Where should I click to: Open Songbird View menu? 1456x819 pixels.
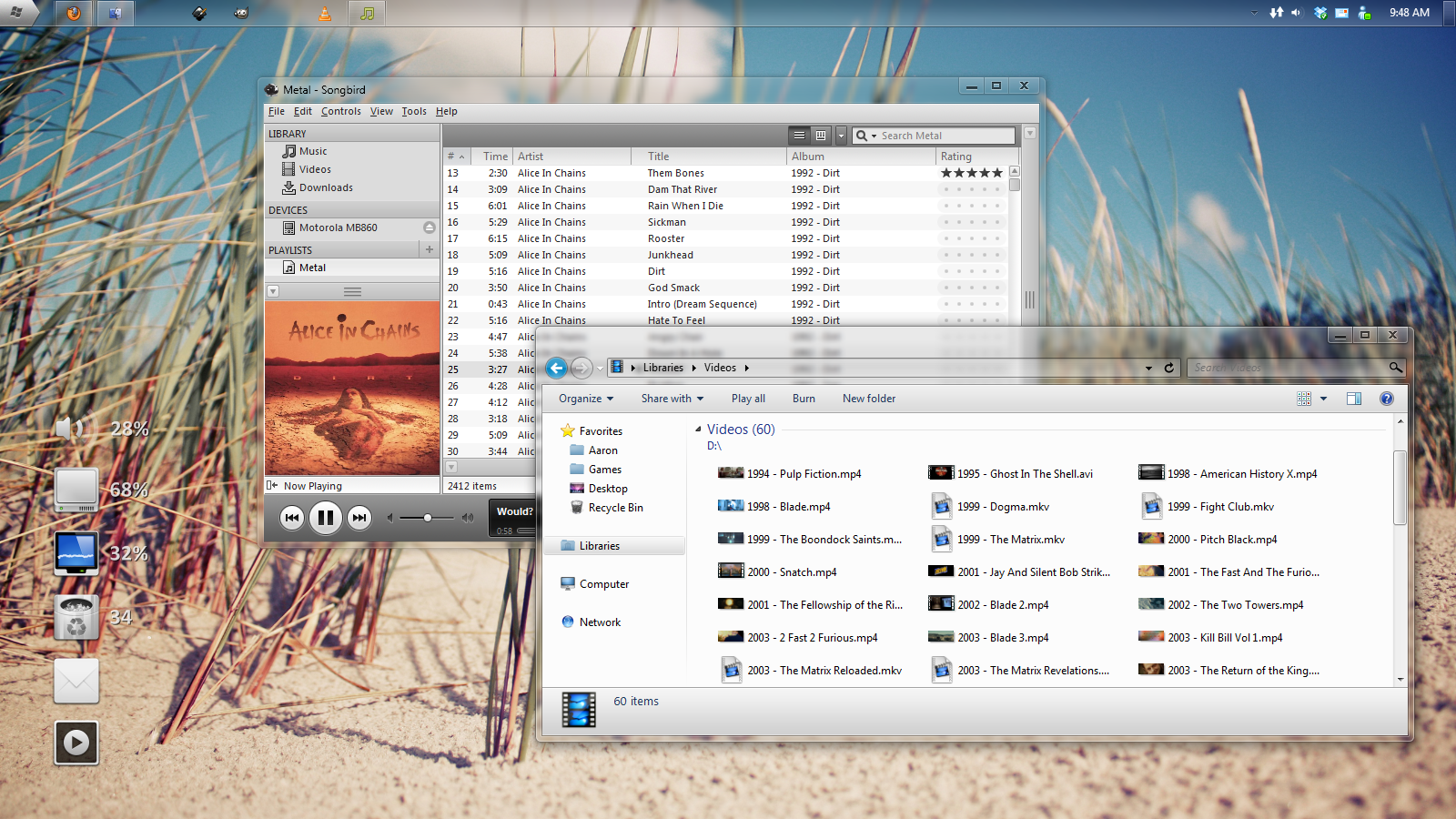pyautogui.click(x=381, y=112)
